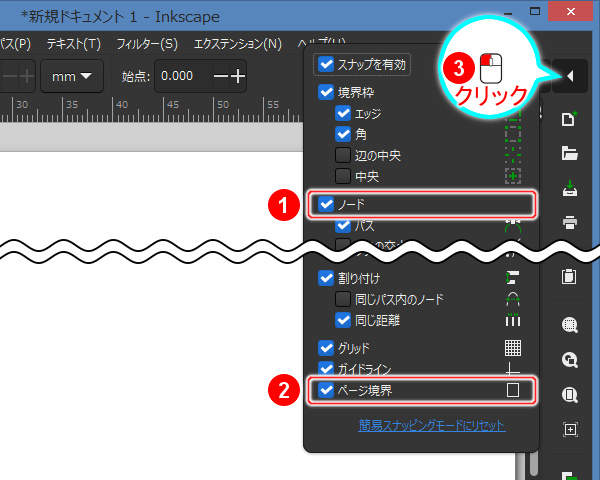Click the guide icon beside ガイドライン
600x480 pixels.
tap(512, 369)
